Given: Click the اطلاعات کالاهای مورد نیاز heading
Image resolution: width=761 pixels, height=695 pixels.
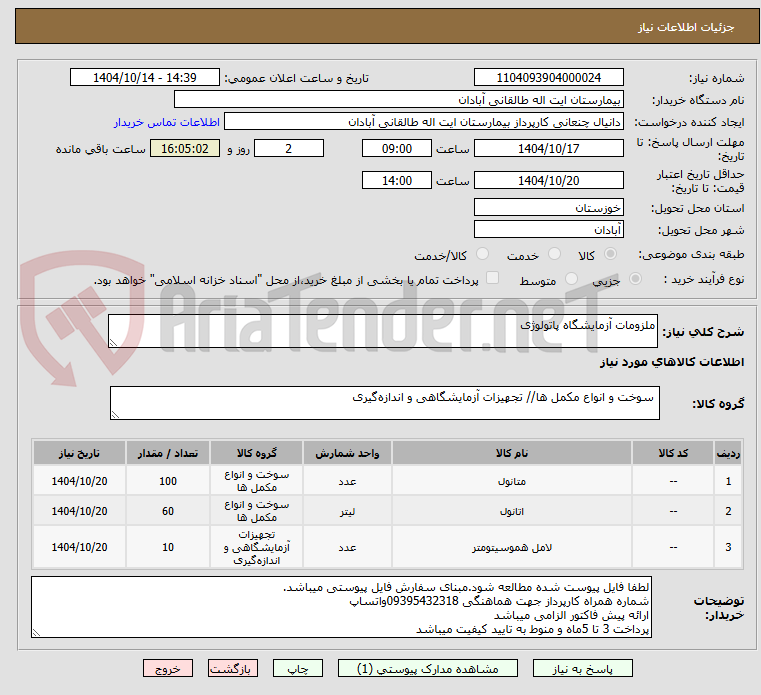Looking at the screenshot, I should click(x=672, y=362).
